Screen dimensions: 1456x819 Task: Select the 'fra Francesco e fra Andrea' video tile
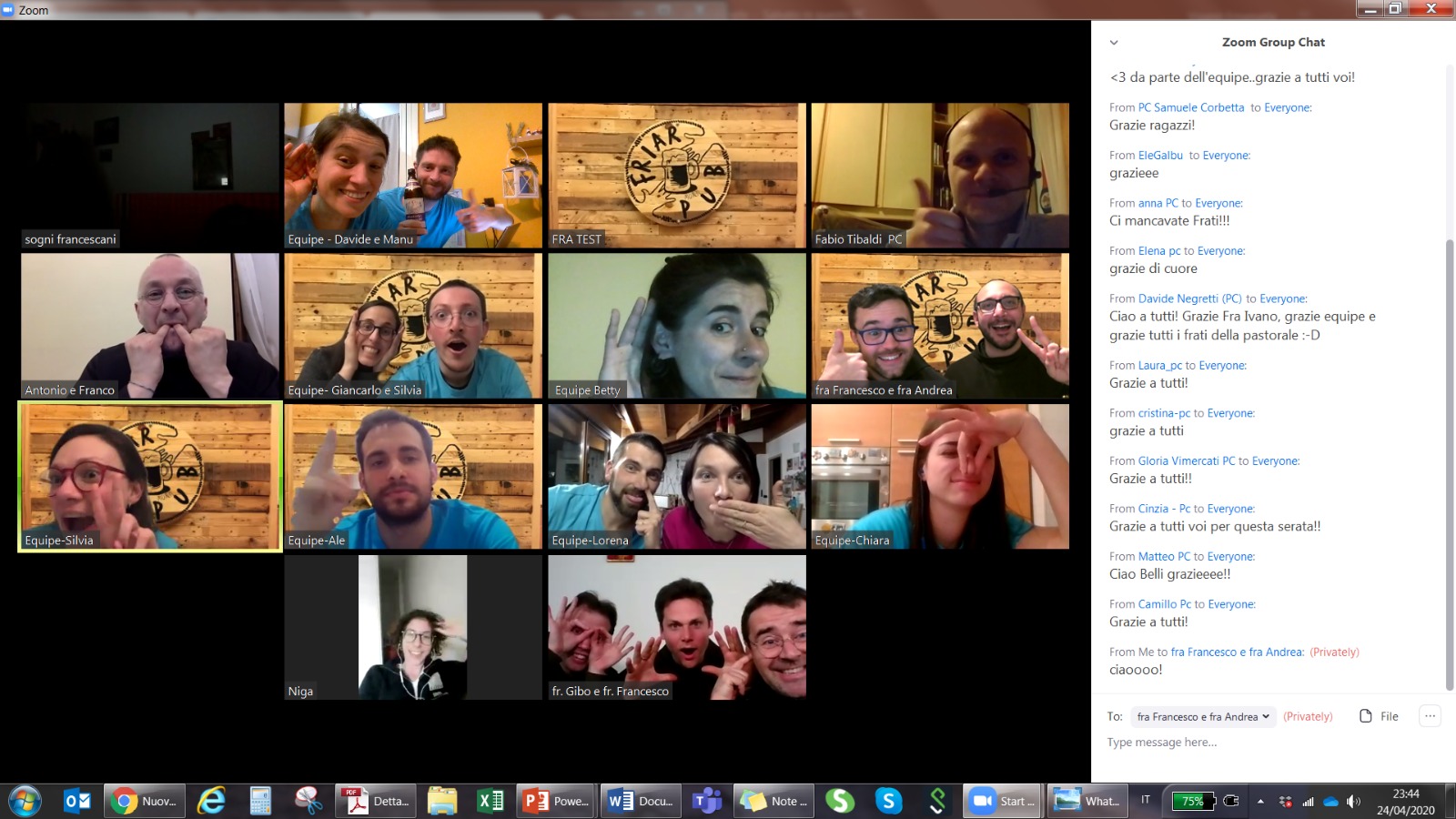click(x=940, y=326)
